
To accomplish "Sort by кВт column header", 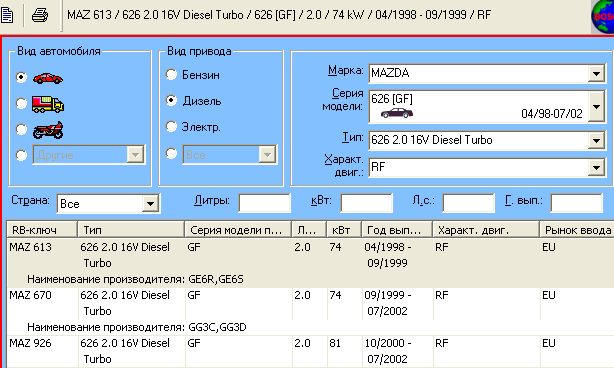I will pyautogui.click(x=344, y=229).
